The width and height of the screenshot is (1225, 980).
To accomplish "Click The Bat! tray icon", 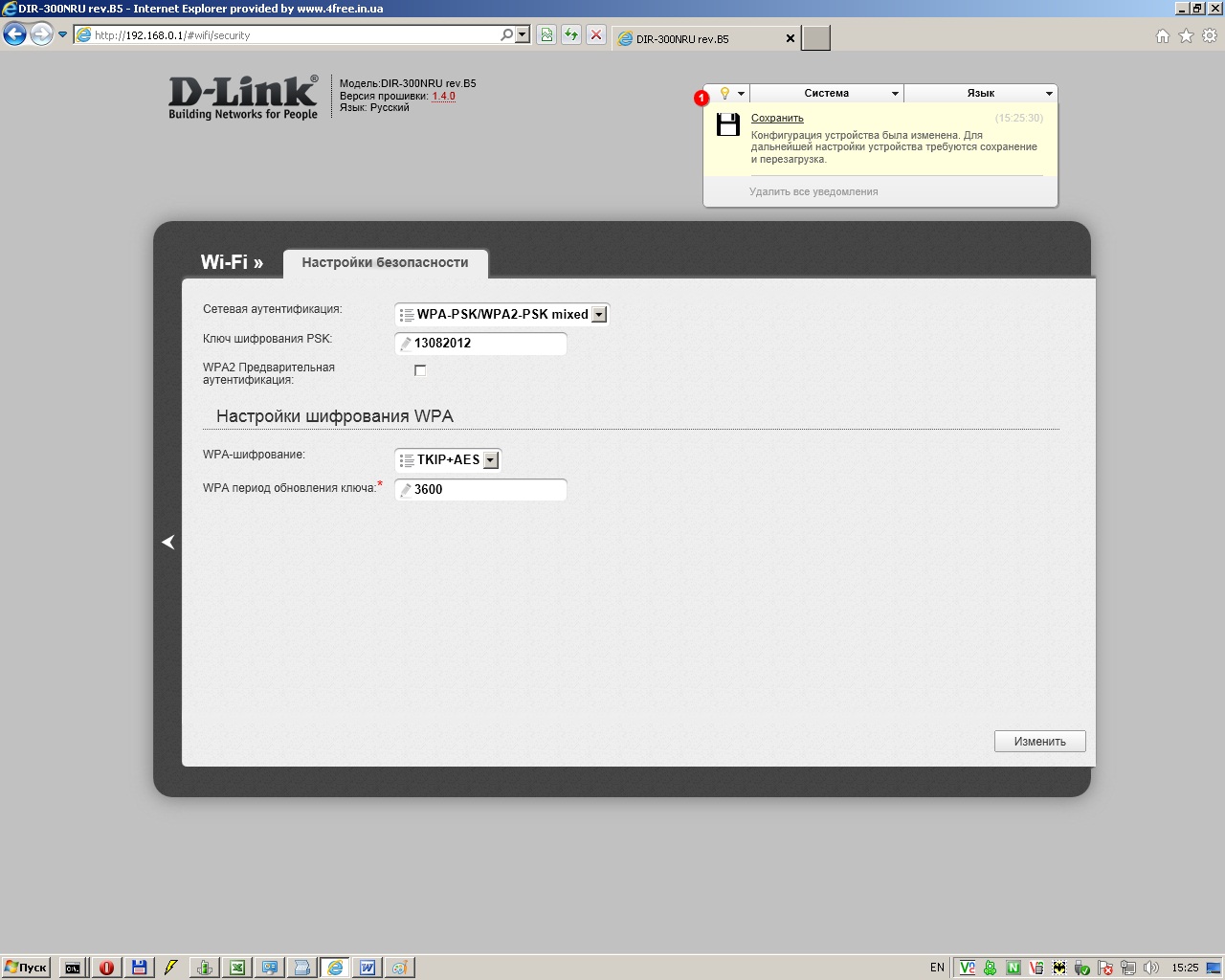I will coord(1059,968).
